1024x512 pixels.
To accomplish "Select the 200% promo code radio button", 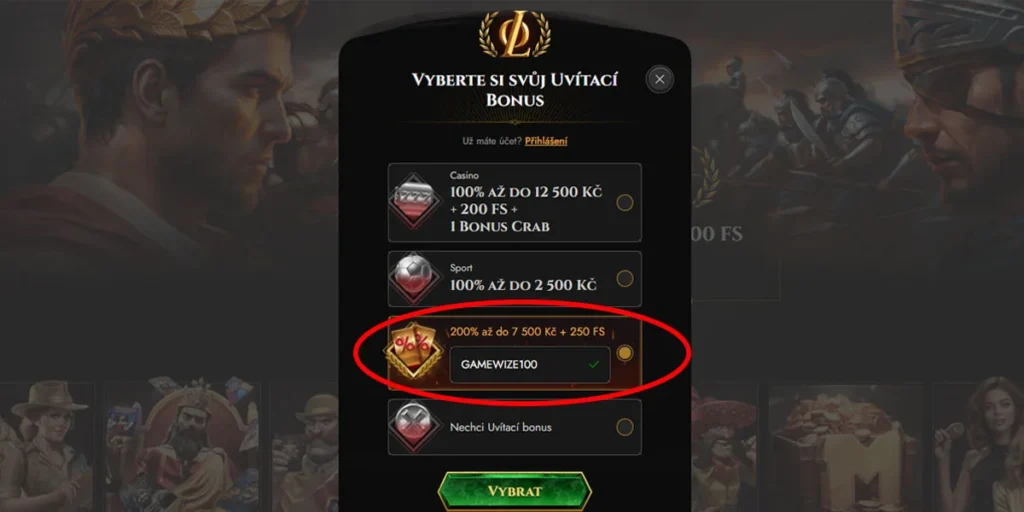I will click(625, 353).
